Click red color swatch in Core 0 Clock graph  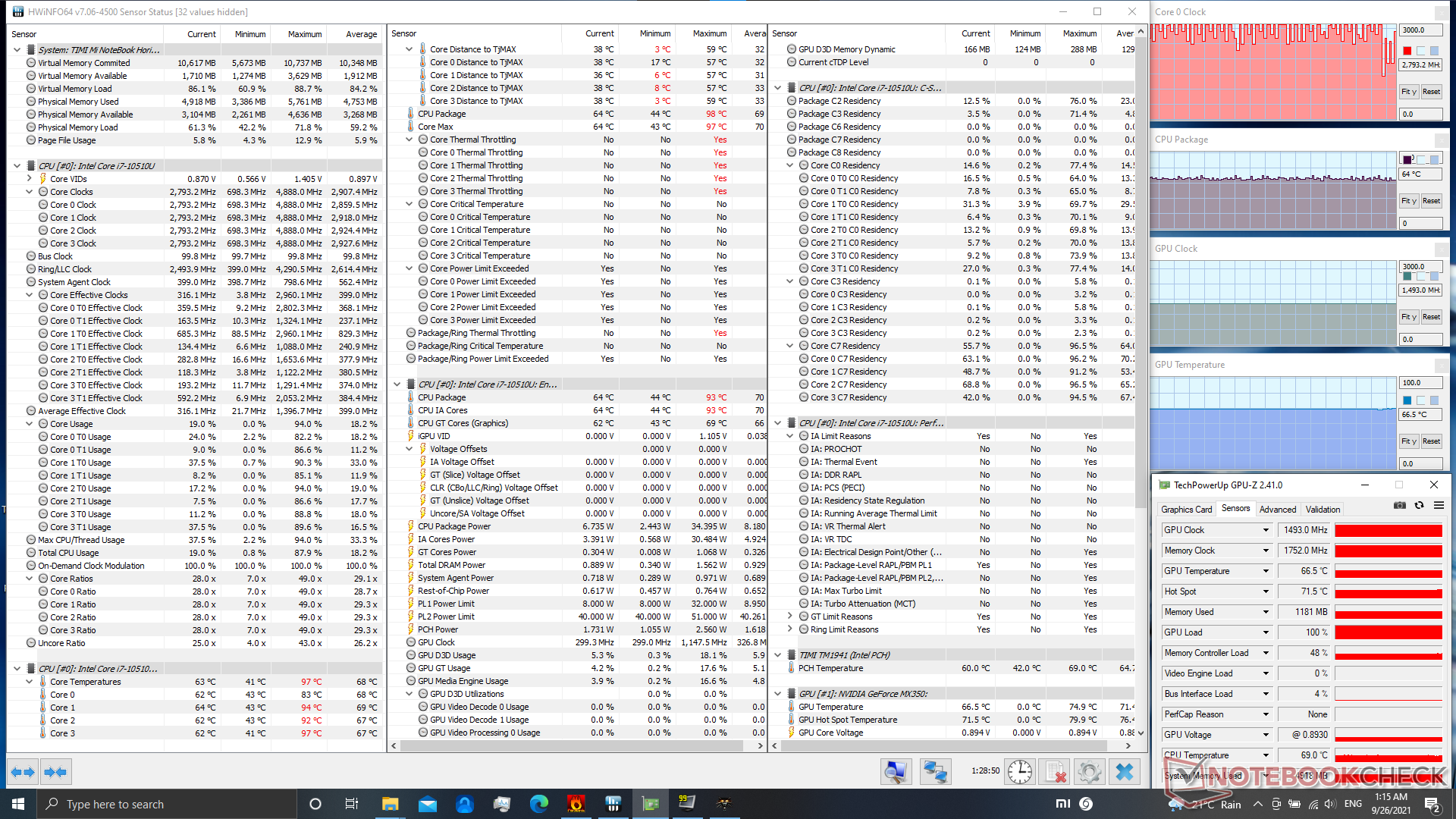pos(1407,51)
